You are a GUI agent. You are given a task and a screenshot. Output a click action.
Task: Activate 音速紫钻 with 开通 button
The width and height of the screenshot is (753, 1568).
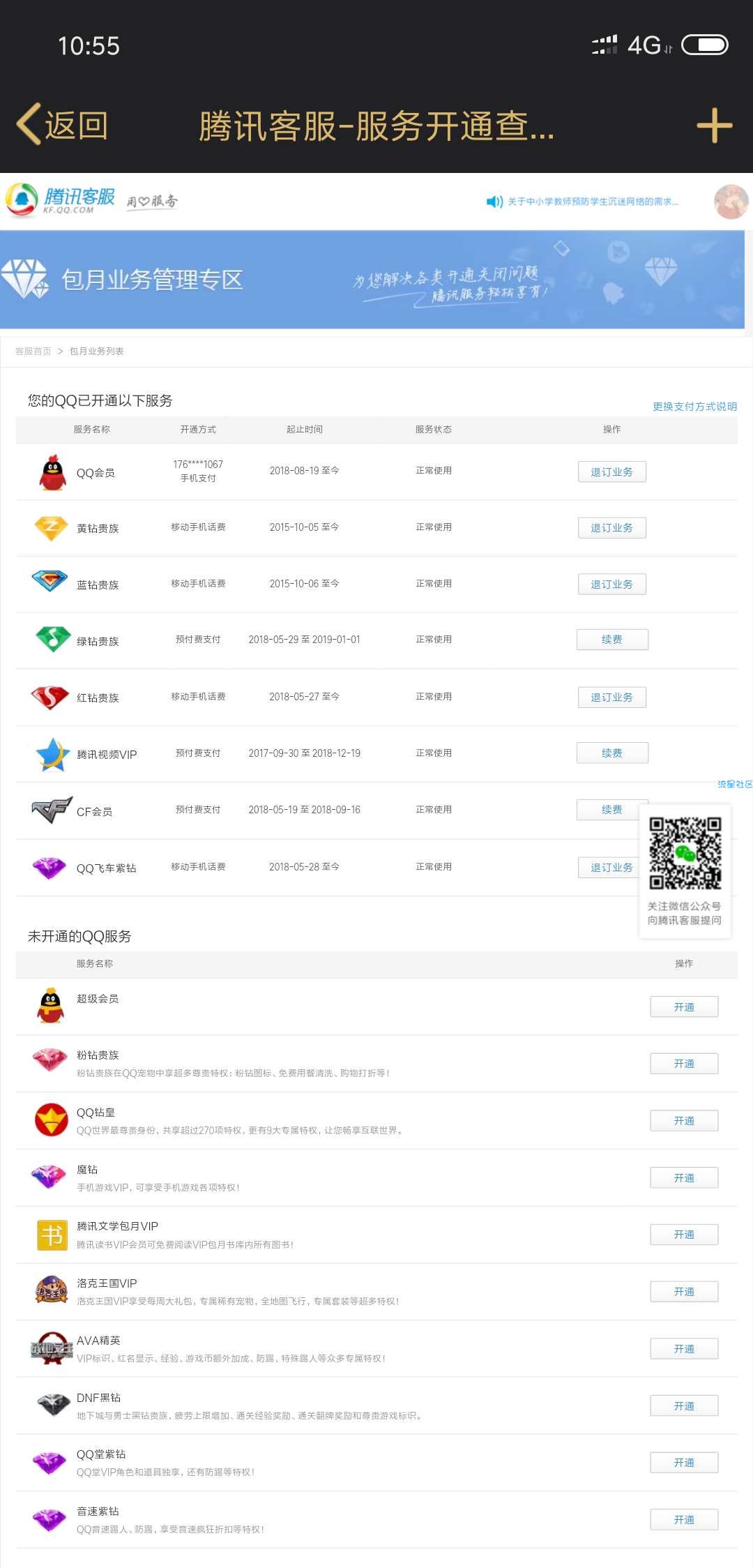(x=684, y=1520)
